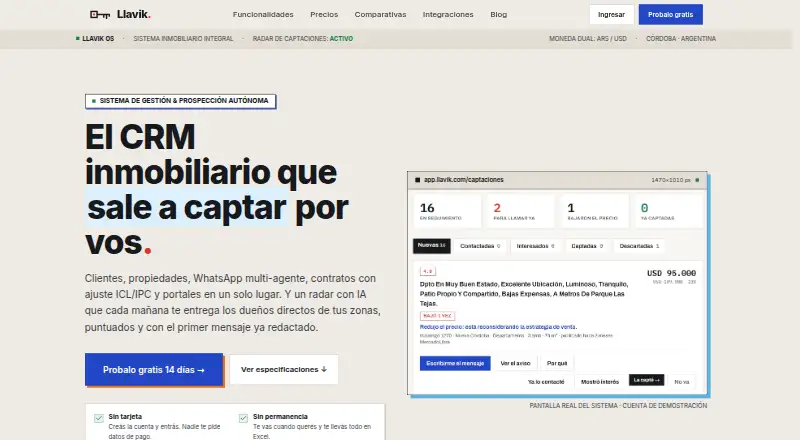
Task: Click the blue Redujo el precio link text
Action: 498,327
